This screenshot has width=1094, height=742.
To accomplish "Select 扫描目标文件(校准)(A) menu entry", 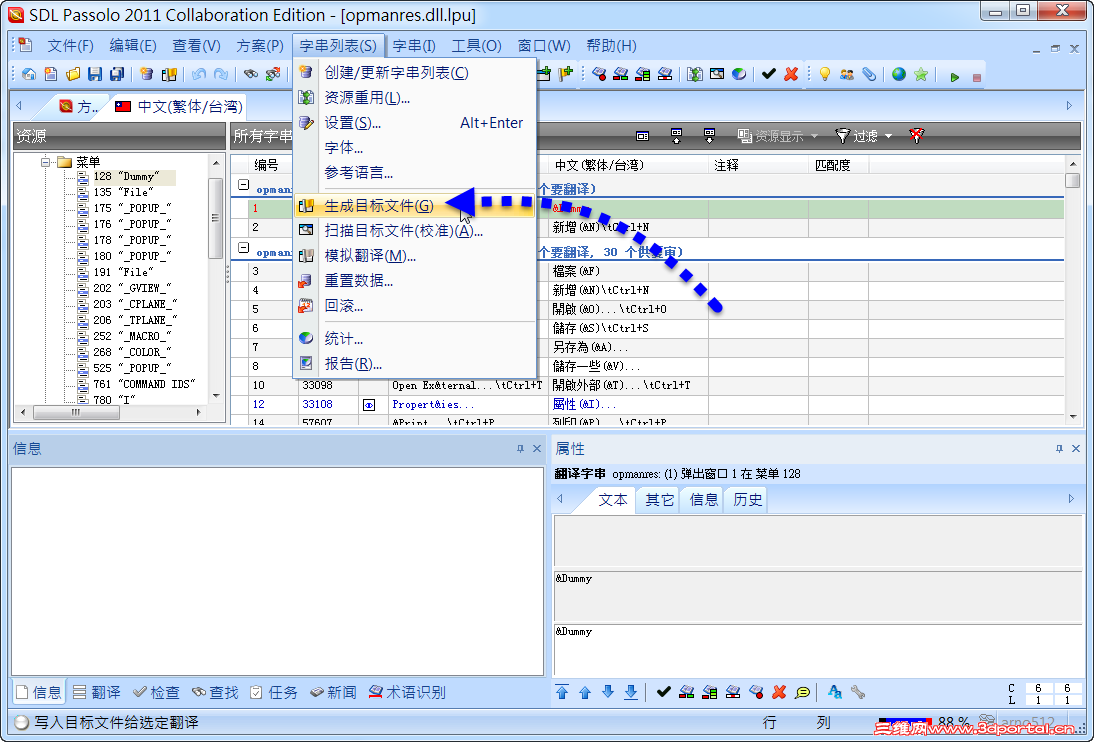I will [414, 230].
